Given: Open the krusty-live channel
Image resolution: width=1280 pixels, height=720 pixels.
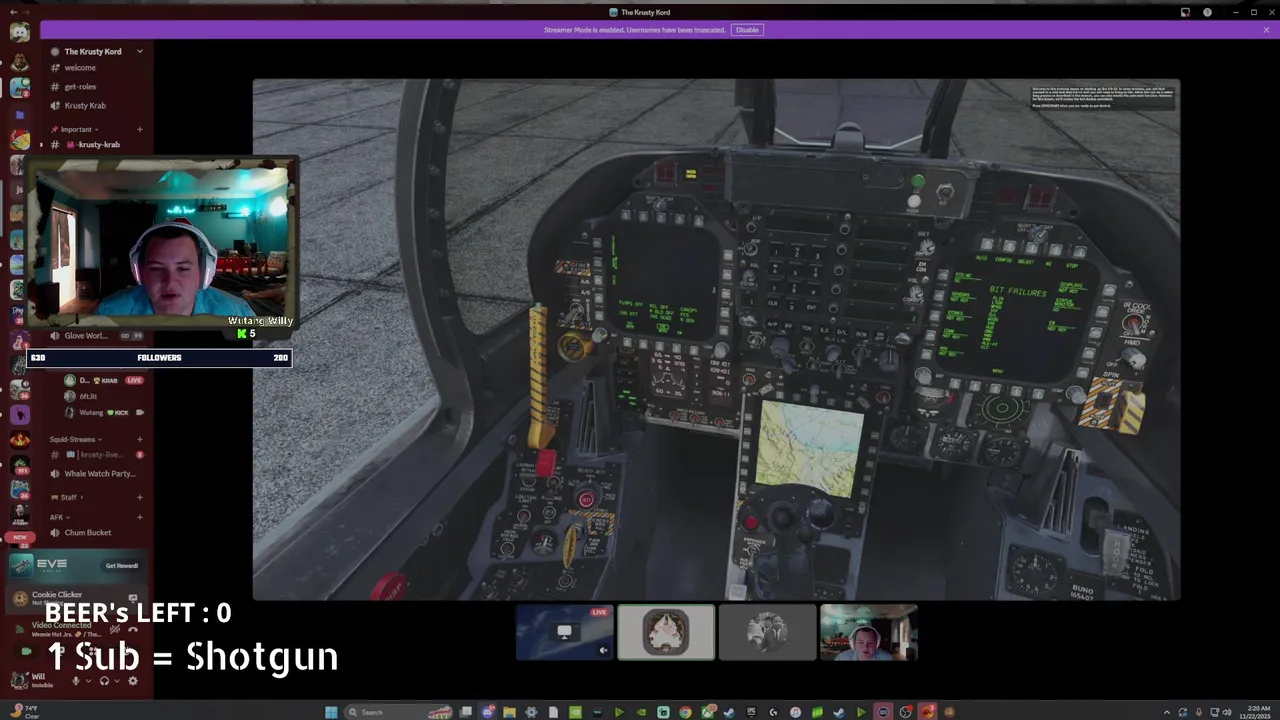Looking at the screenshot, I should [96, 454].
